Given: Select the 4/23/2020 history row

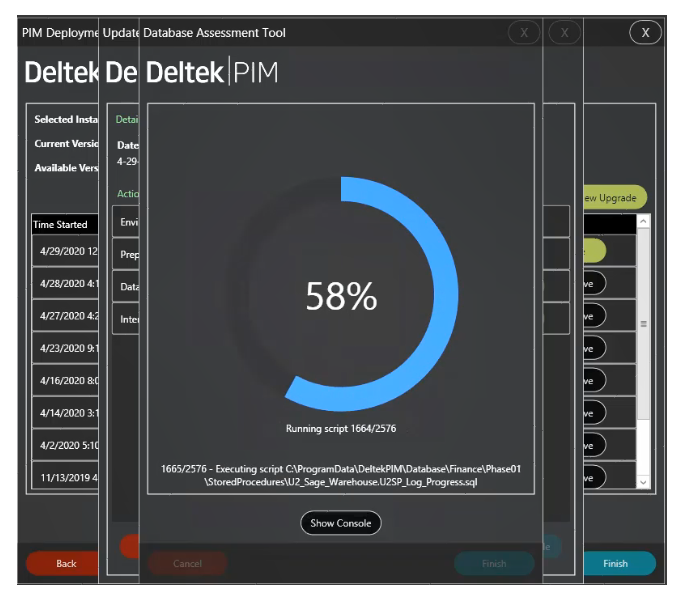Looking at the screenshot, I should (65, 348).
